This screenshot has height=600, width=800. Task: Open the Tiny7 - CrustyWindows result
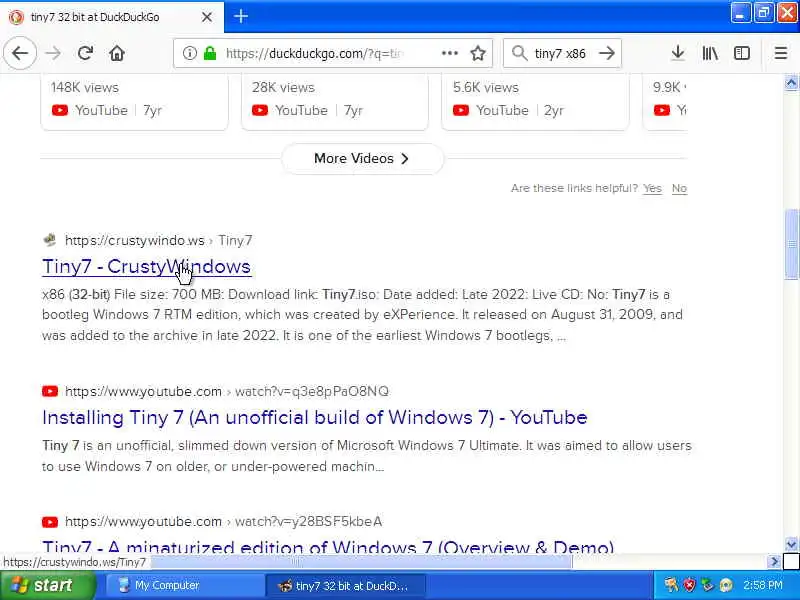tap(146, 266)
